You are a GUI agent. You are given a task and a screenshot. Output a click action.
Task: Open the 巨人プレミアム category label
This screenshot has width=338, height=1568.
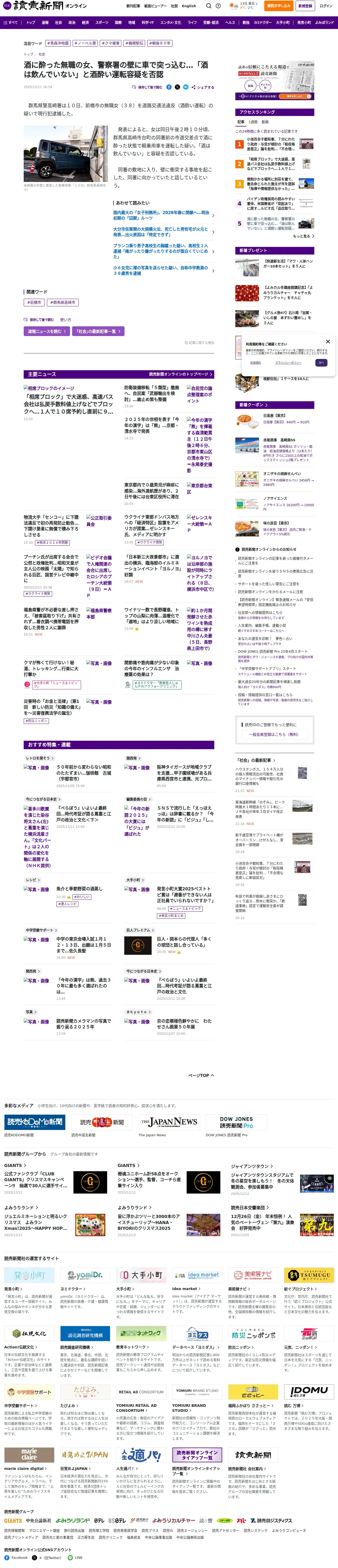click(140, 930)
